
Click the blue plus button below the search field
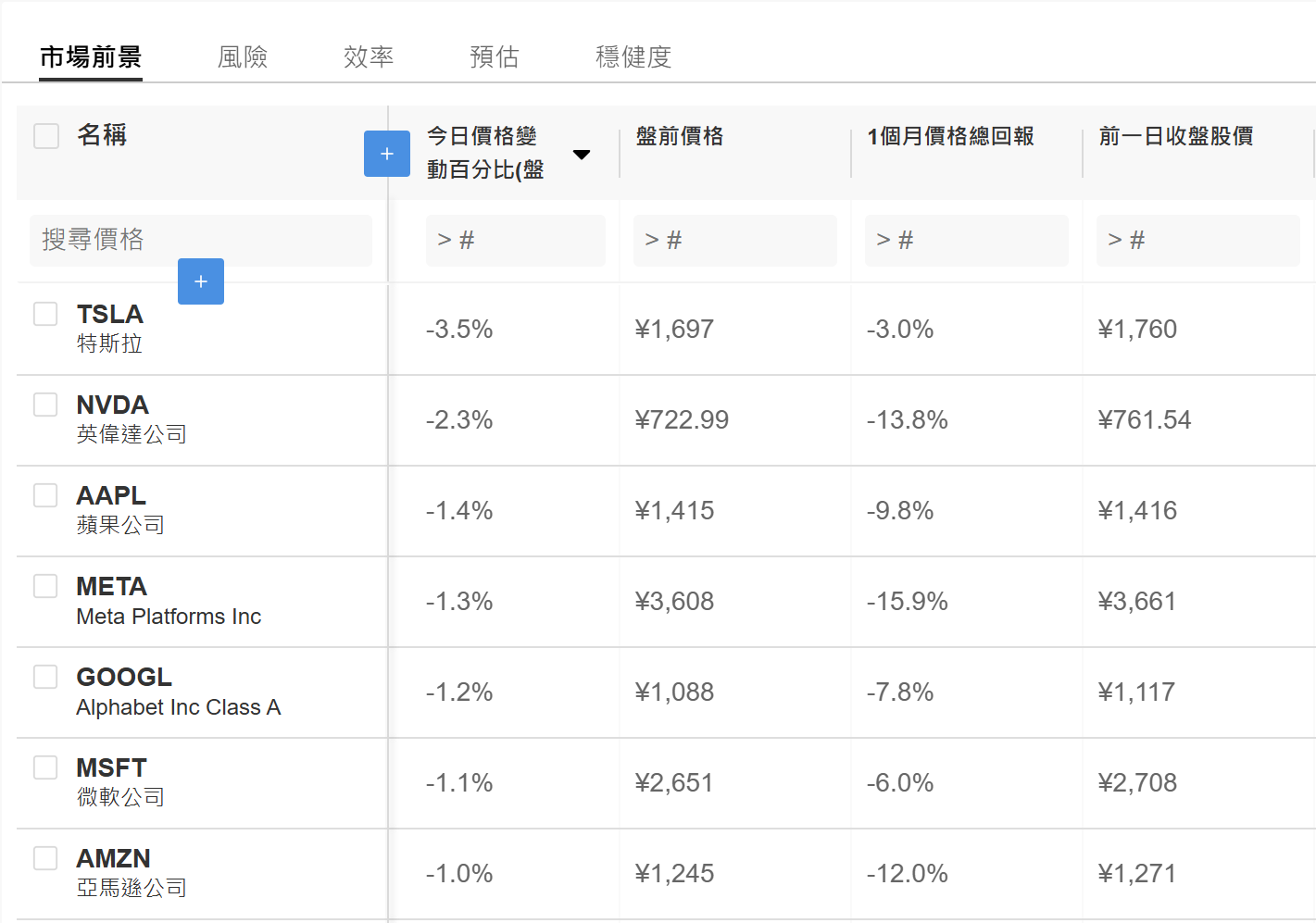pos(201,281)
